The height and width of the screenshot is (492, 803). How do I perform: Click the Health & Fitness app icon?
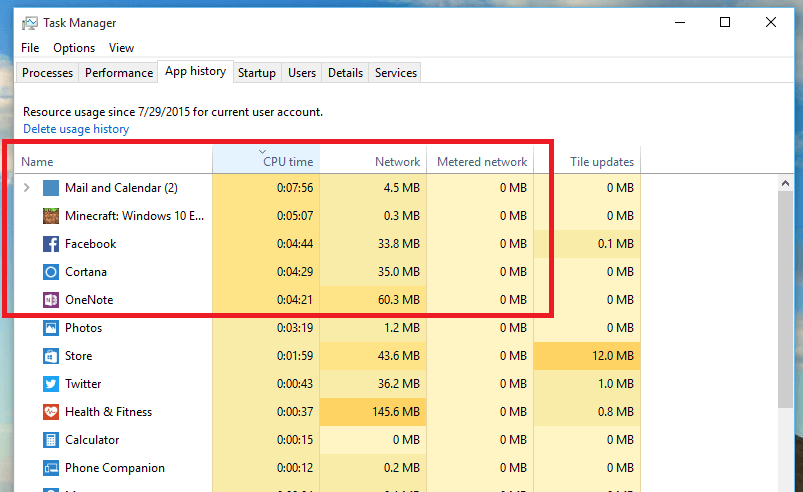[51, 412]
